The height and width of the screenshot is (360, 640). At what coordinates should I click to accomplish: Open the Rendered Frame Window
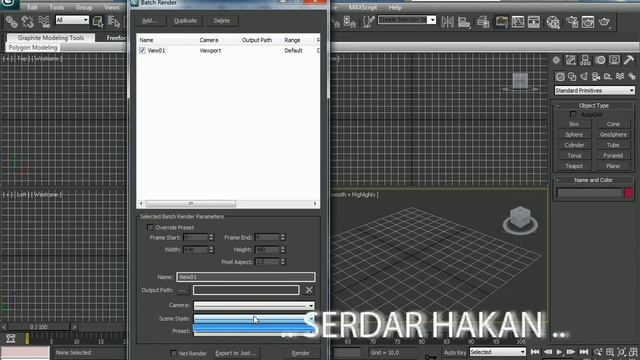[x=588, y=22]
